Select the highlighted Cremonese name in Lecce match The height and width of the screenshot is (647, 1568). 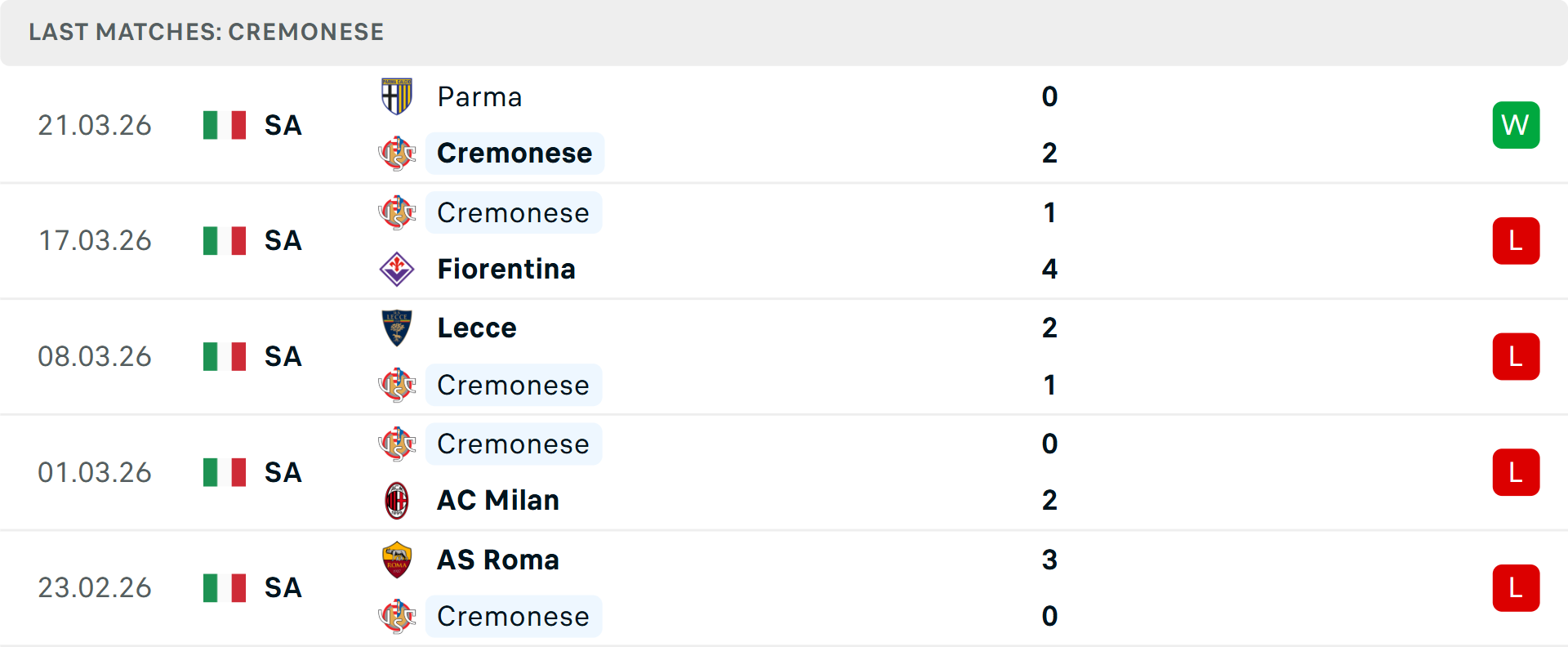(x=514, y=384)
